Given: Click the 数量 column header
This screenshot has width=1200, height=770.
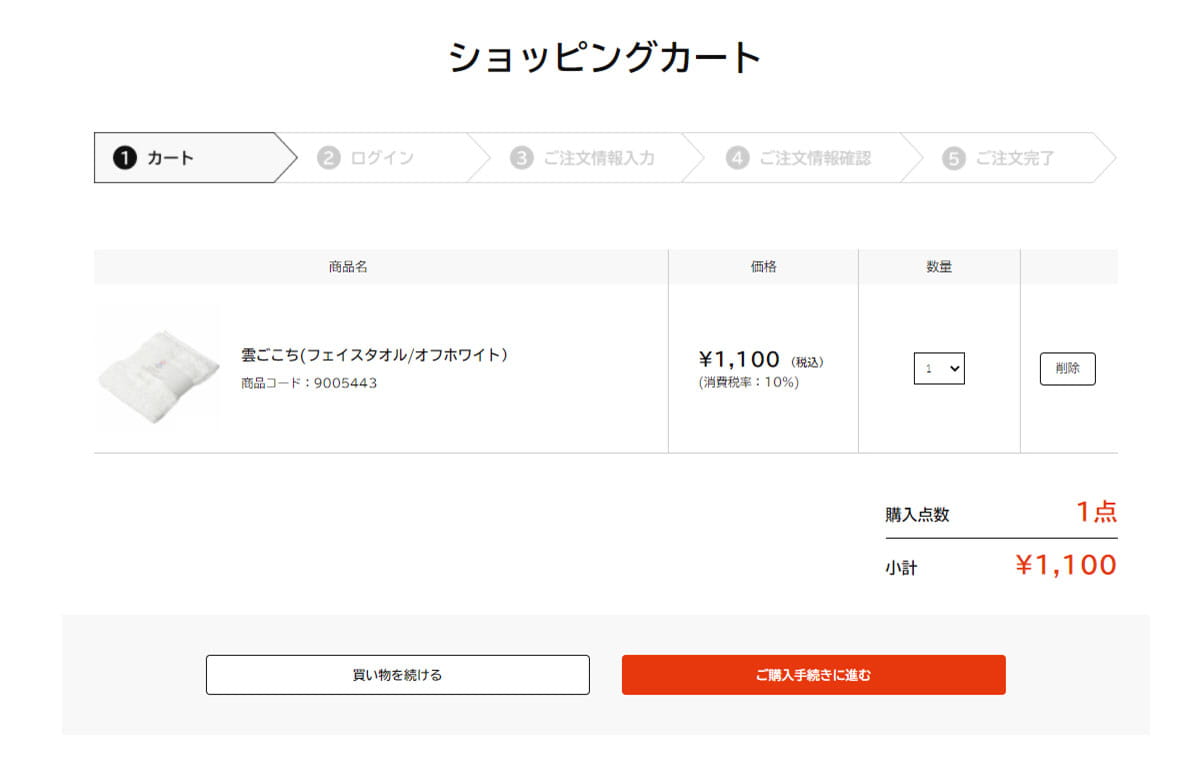Looking at the screenshot, I should [938, 266].
